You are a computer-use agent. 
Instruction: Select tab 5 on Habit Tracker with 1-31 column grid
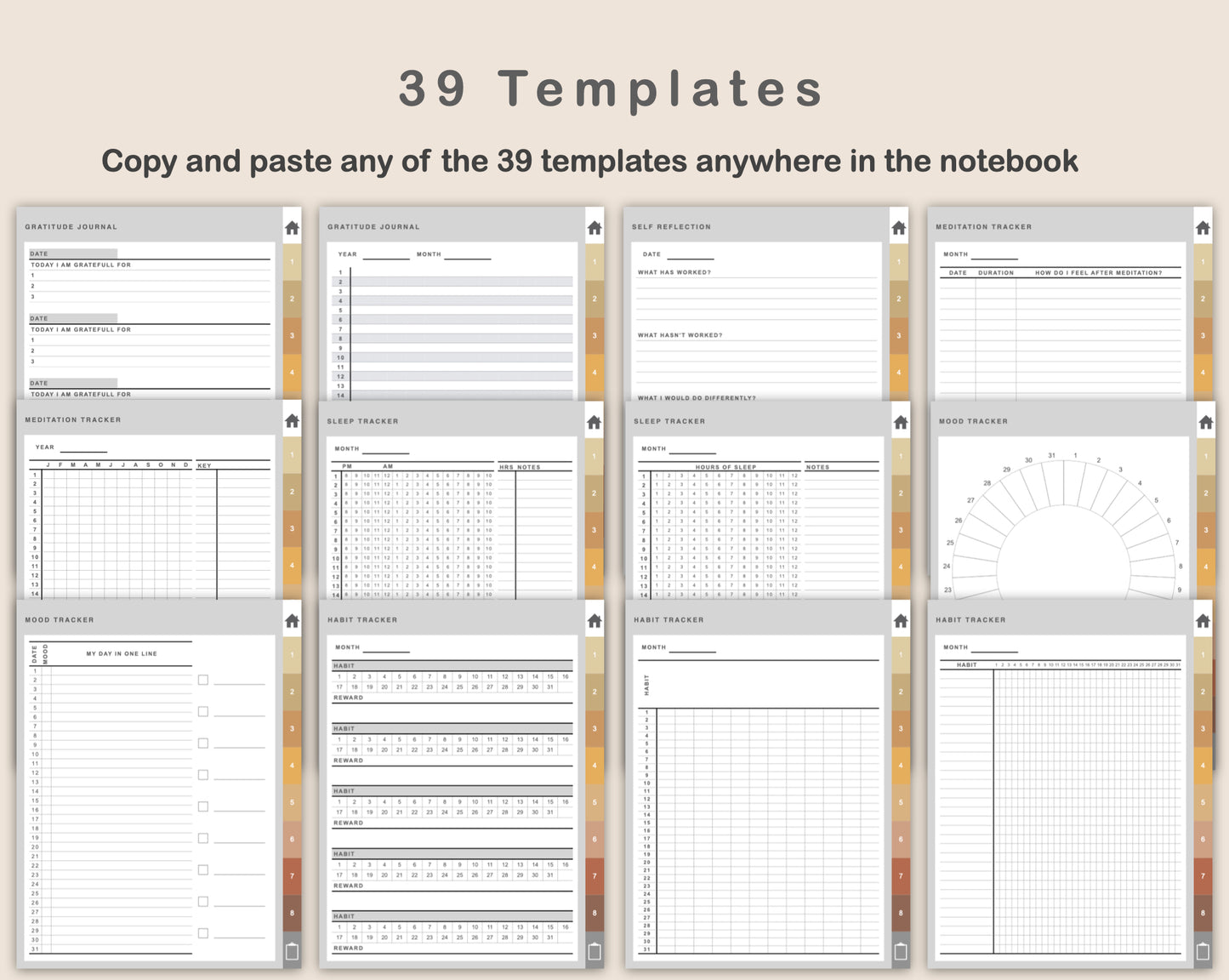pyautogui.click(x=1203, y=802)
